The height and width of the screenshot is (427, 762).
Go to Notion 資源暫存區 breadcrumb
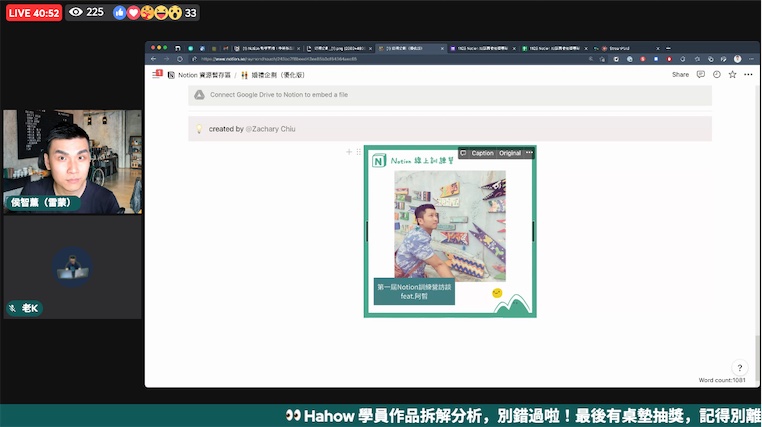pyautogui.click(x=199, y=75)
